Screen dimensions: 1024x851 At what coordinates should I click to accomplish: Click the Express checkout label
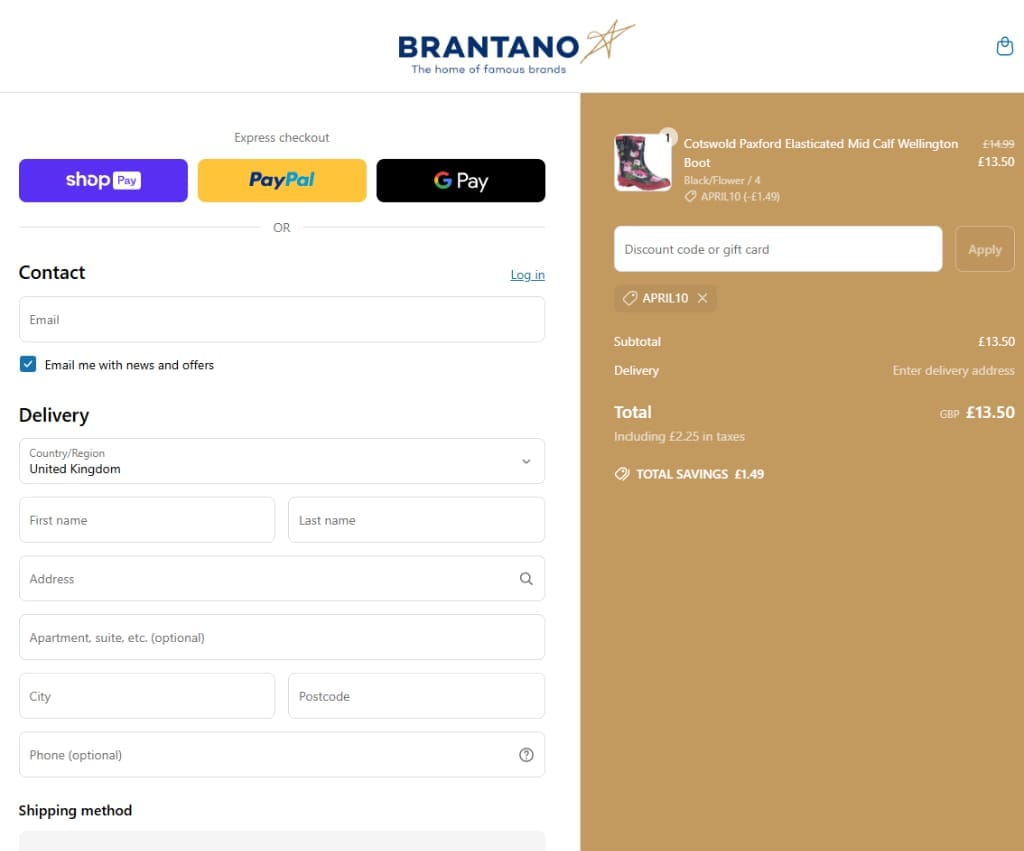(x=281, y=138)
